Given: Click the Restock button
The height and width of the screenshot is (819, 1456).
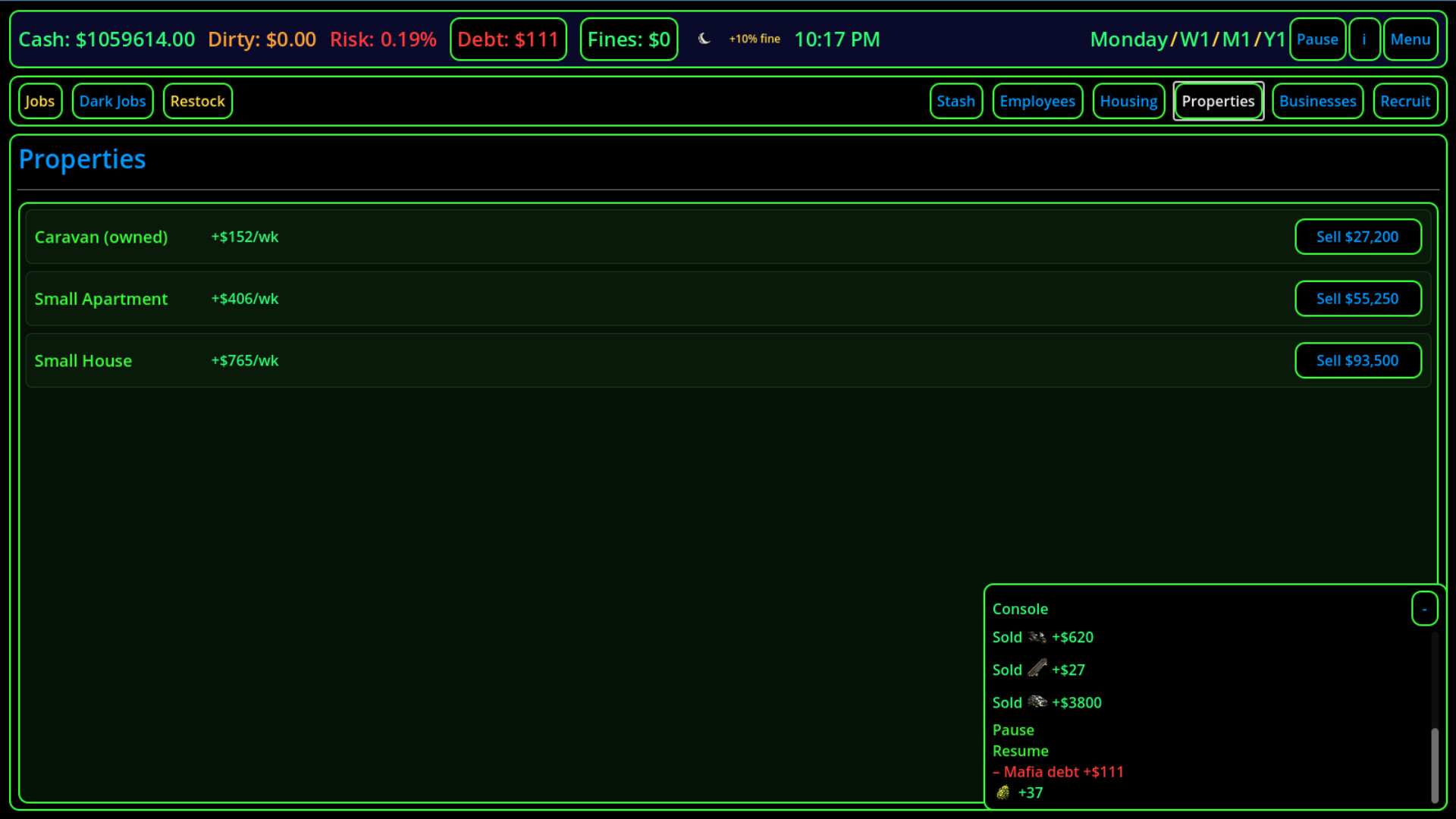Looking at the screenshot, I should [x=197, y=100].
